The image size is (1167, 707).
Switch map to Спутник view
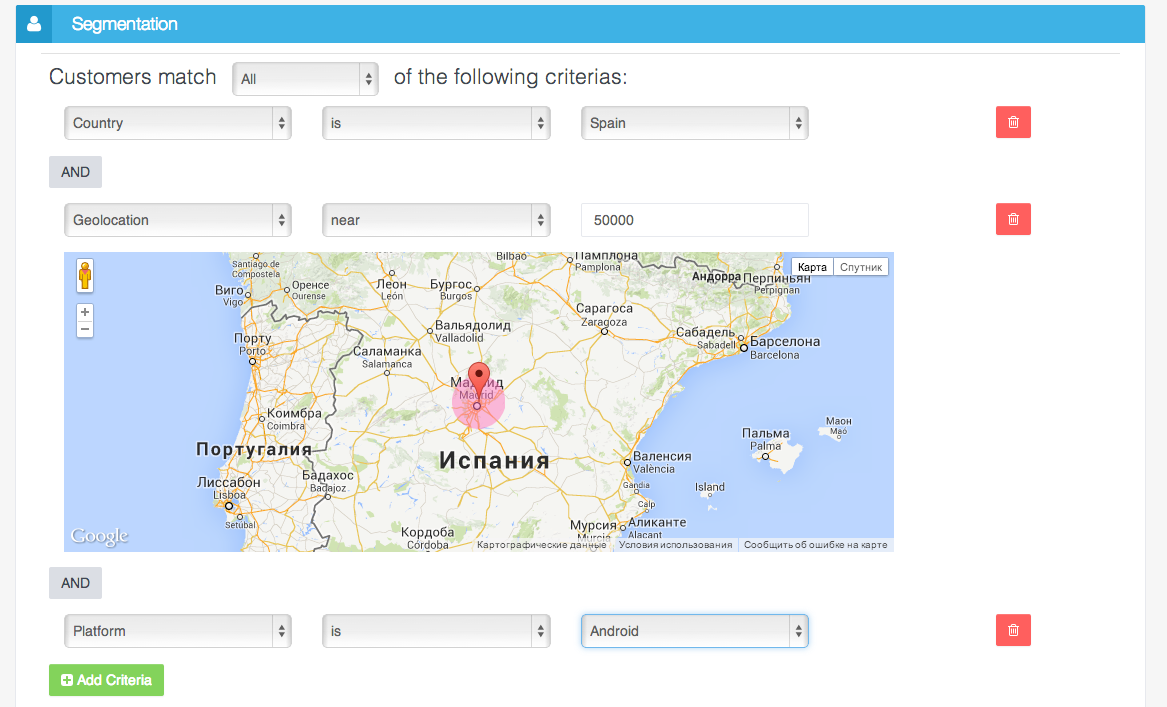(x=861, y=267)
